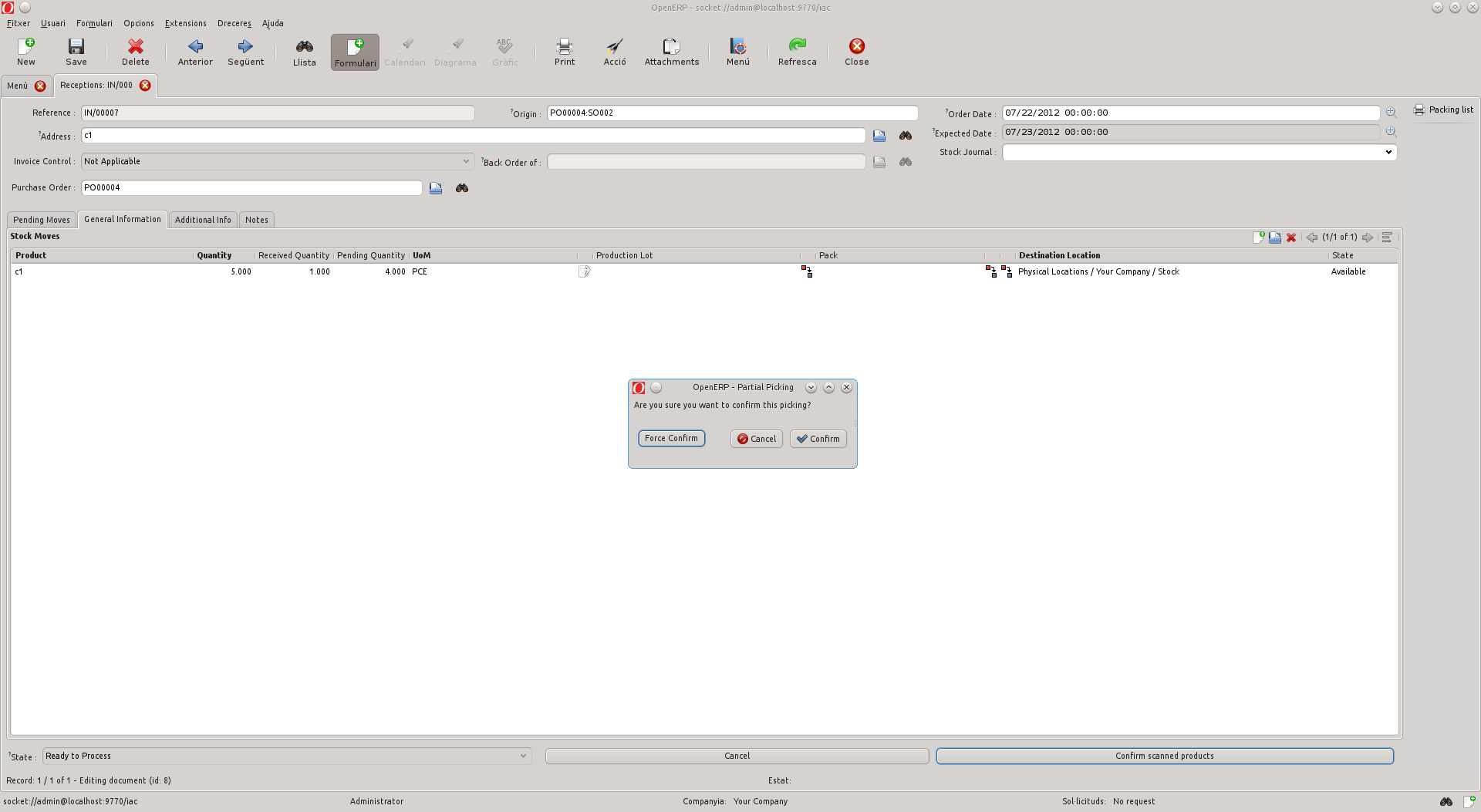This screenshot has width=1481, height=812.
Task: Select the Formulari view button
Action: (x=355, y=52)
